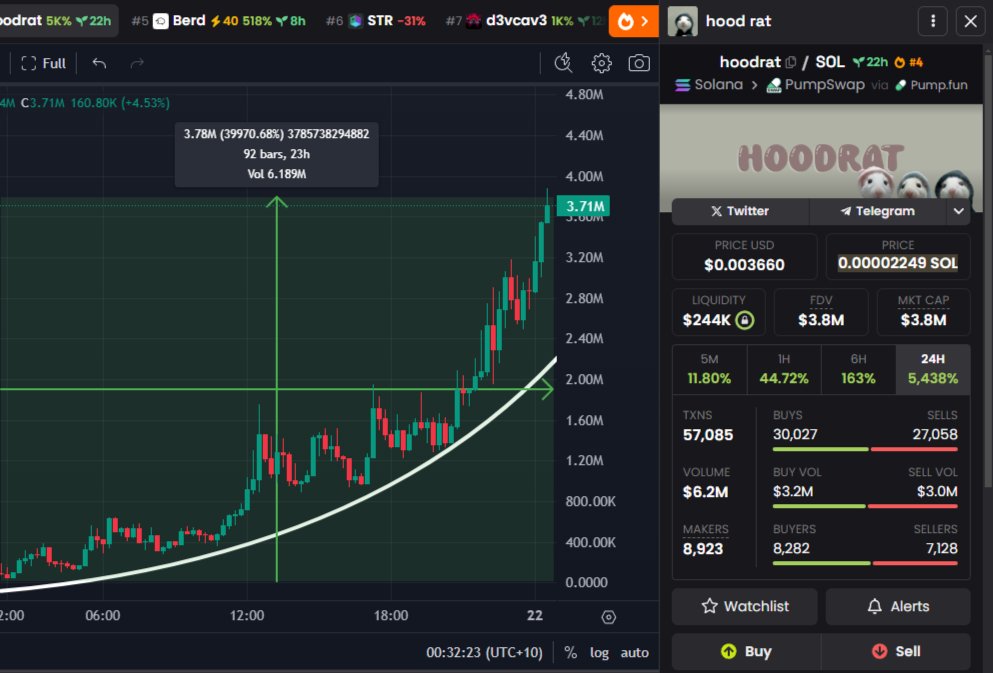Click the Solana chain label
993x673 pixels.
click(709, 85)
